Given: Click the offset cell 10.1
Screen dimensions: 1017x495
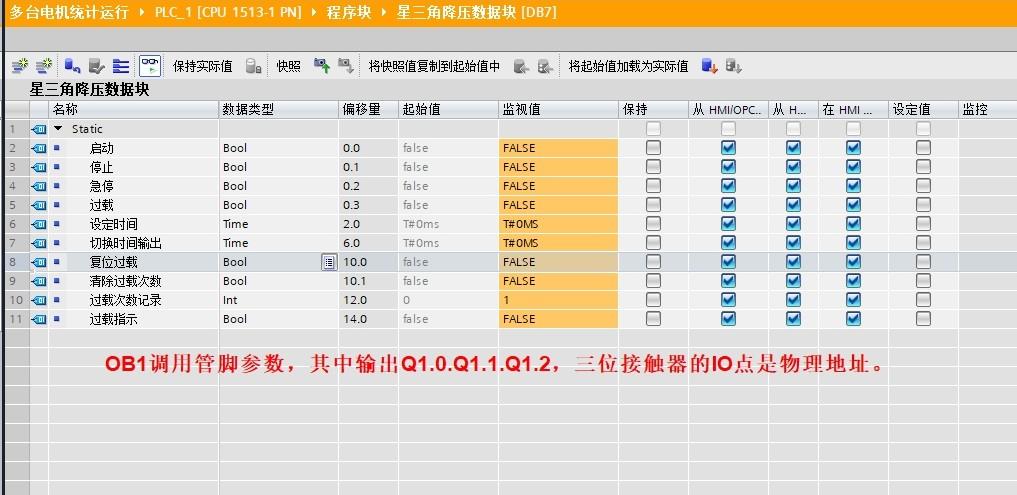Looking at the screenshot, I should [x=368, y=281].
